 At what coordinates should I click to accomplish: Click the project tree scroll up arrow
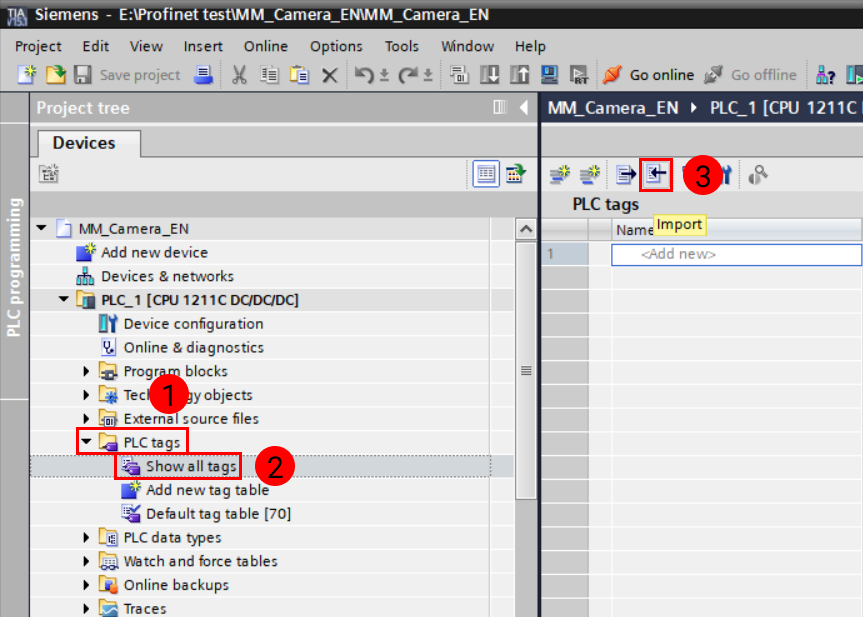click(x=526, y=228)
